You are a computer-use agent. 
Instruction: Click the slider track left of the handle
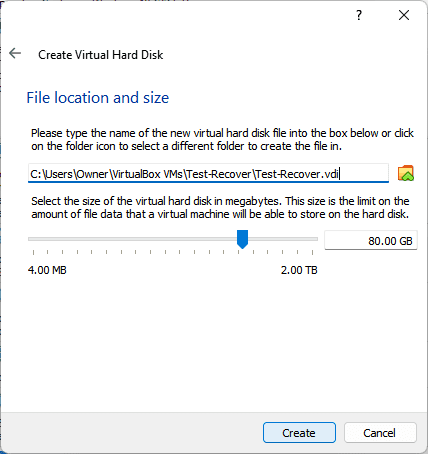click(132, 239)
